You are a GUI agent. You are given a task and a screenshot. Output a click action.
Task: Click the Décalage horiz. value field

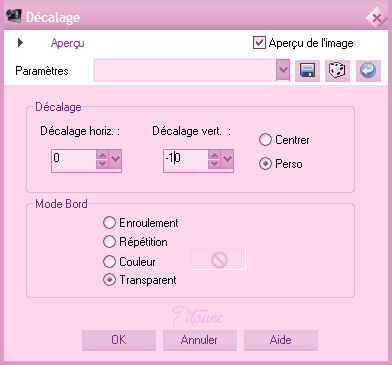point(74,160)
